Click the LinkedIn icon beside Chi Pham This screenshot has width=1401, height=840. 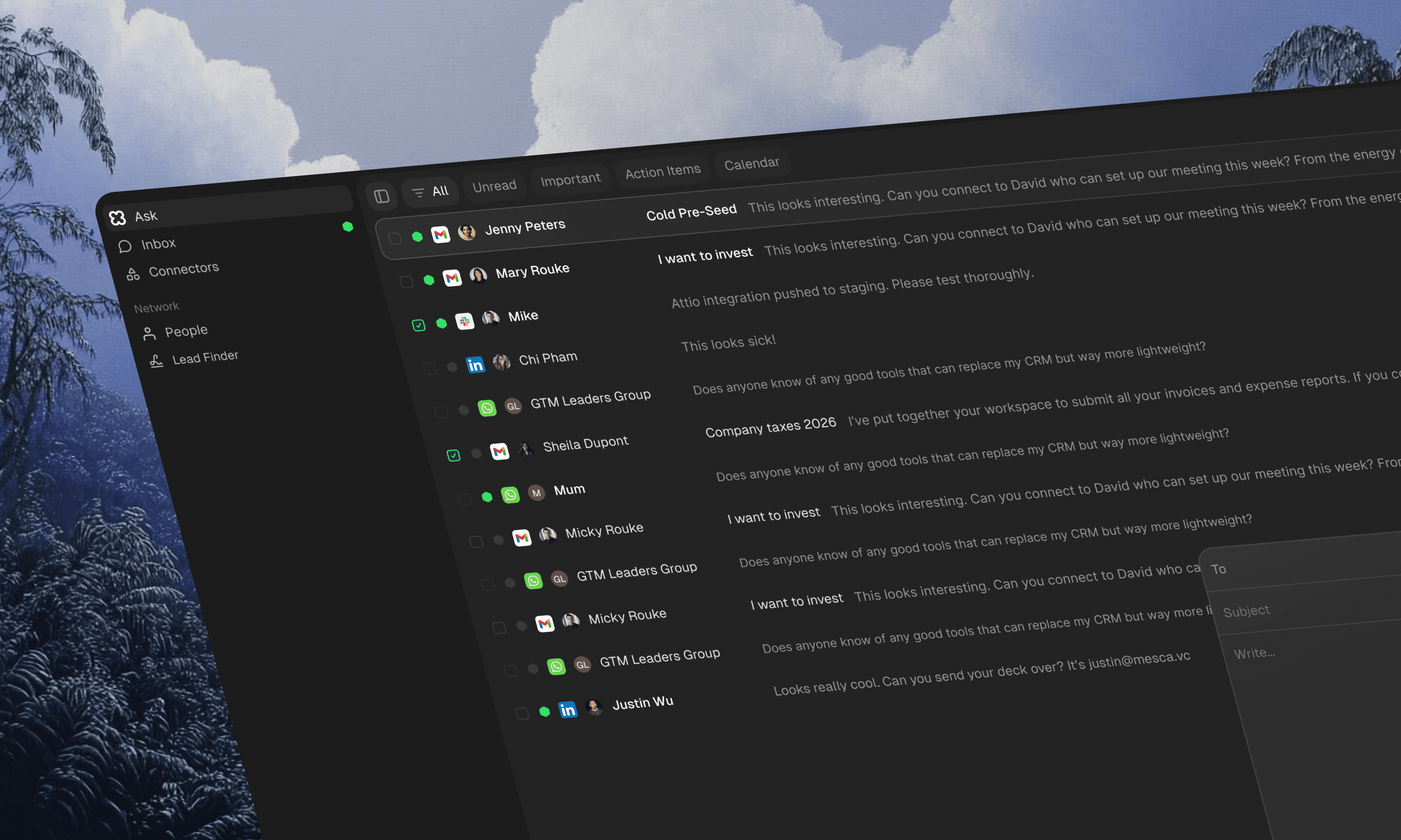pyautogui.click(x=475, y=365)
